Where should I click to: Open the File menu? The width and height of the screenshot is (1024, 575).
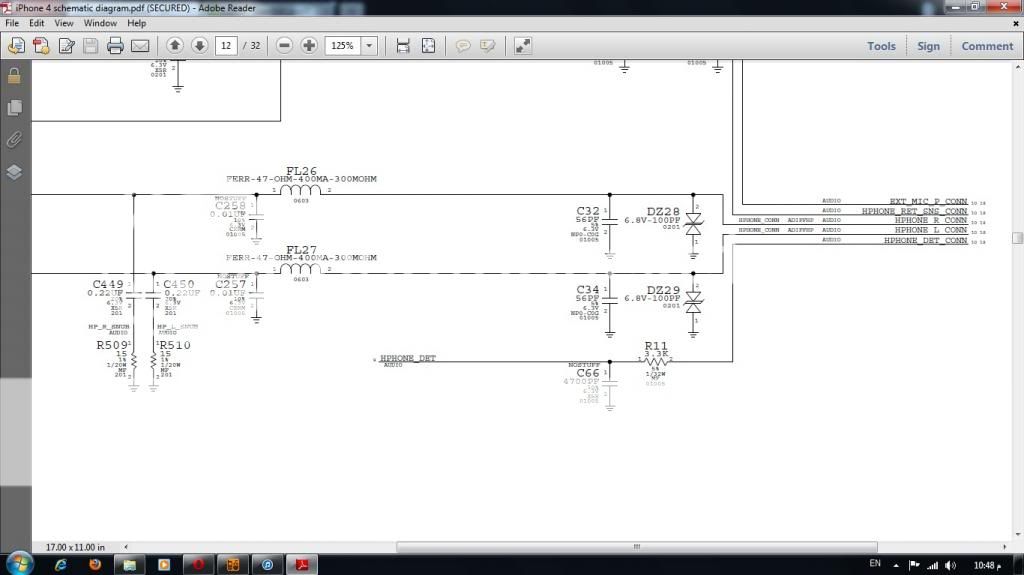(x=12, y=22)
